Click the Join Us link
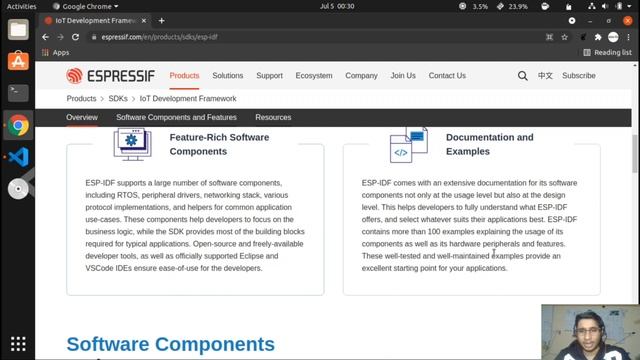This screenshot has height=360, width=640. point(403,76)
